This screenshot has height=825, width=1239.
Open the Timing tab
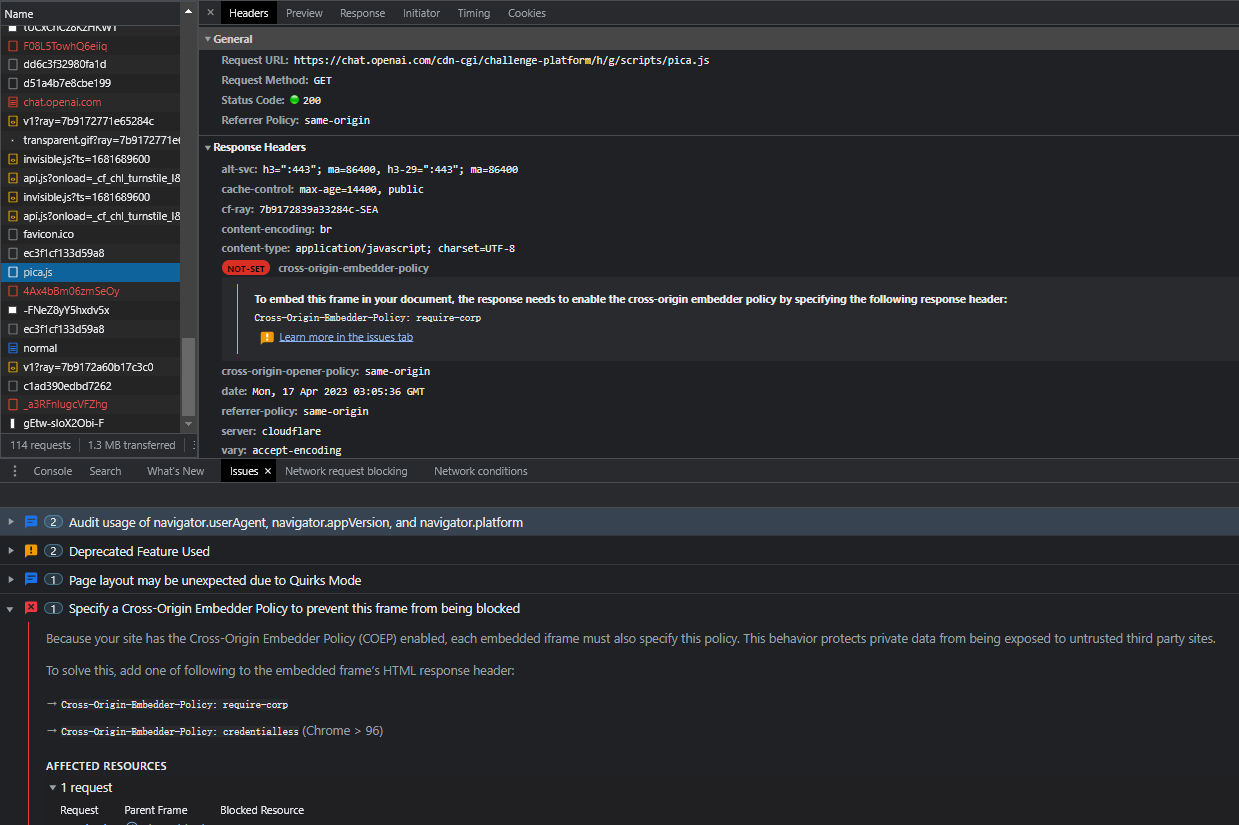(x=474, y=13)
